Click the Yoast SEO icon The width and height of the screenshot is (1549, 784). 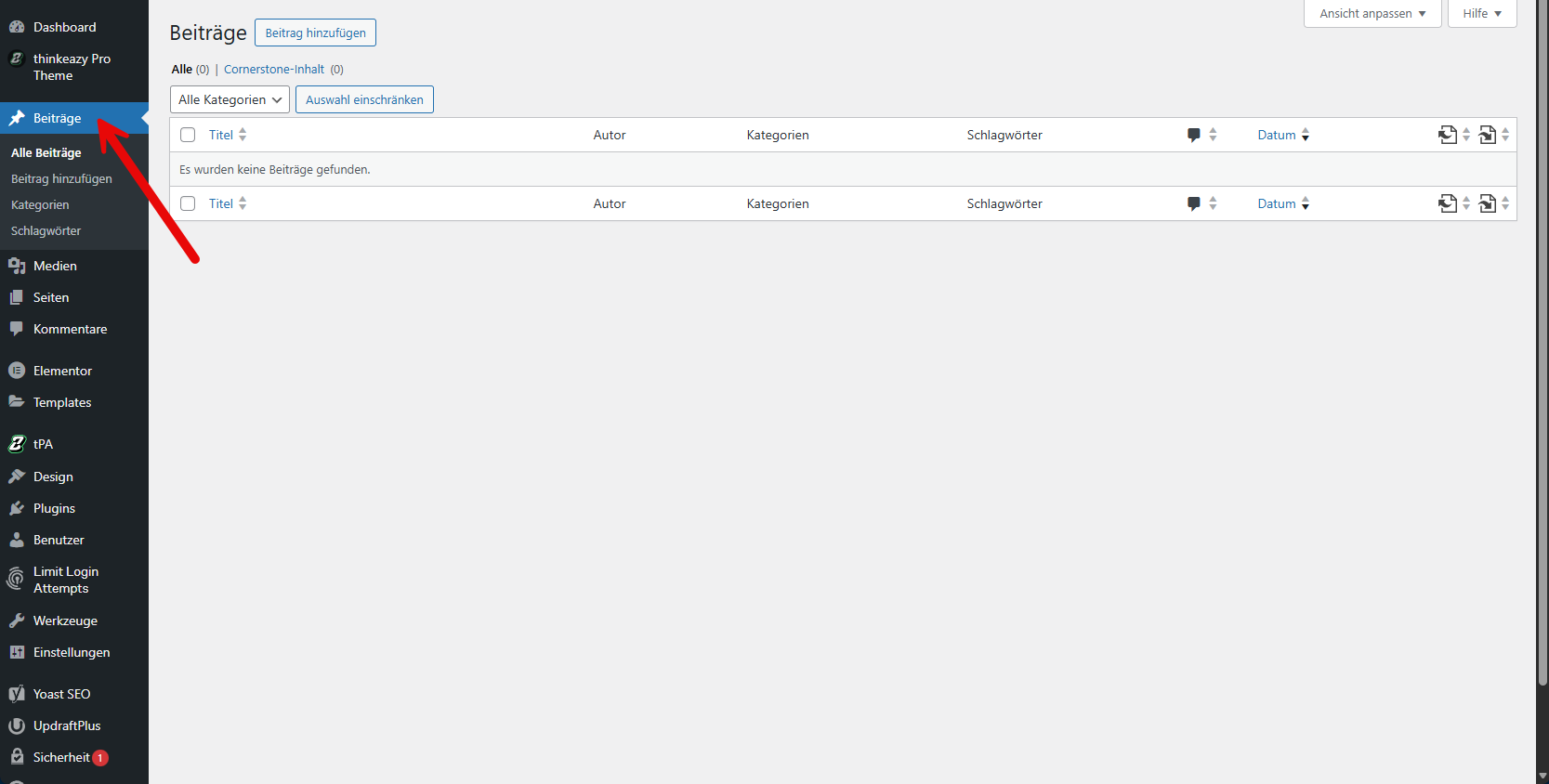click(x=17, y=694)
